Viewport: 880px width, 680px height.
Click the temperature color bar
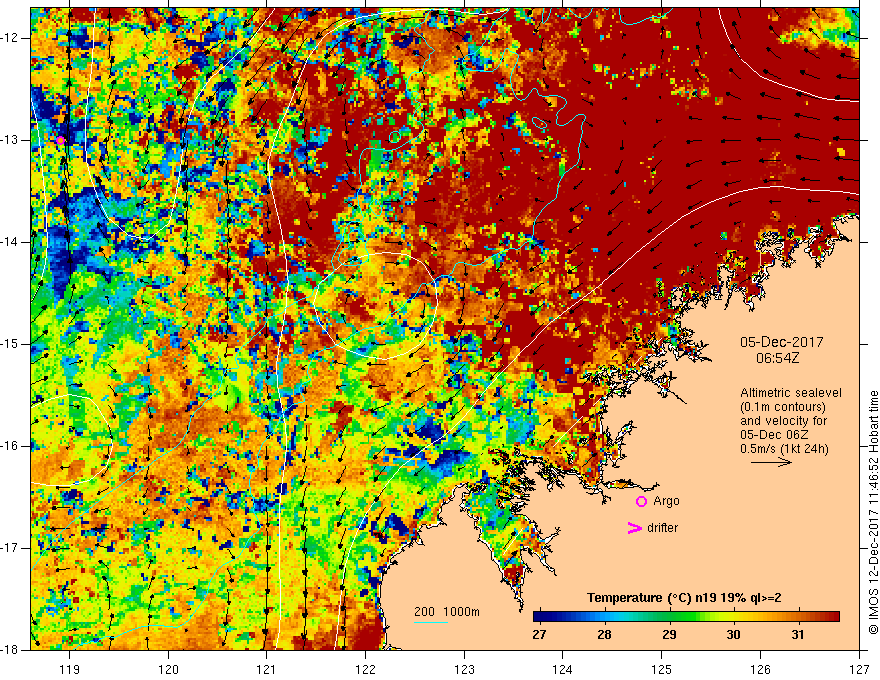686,617
